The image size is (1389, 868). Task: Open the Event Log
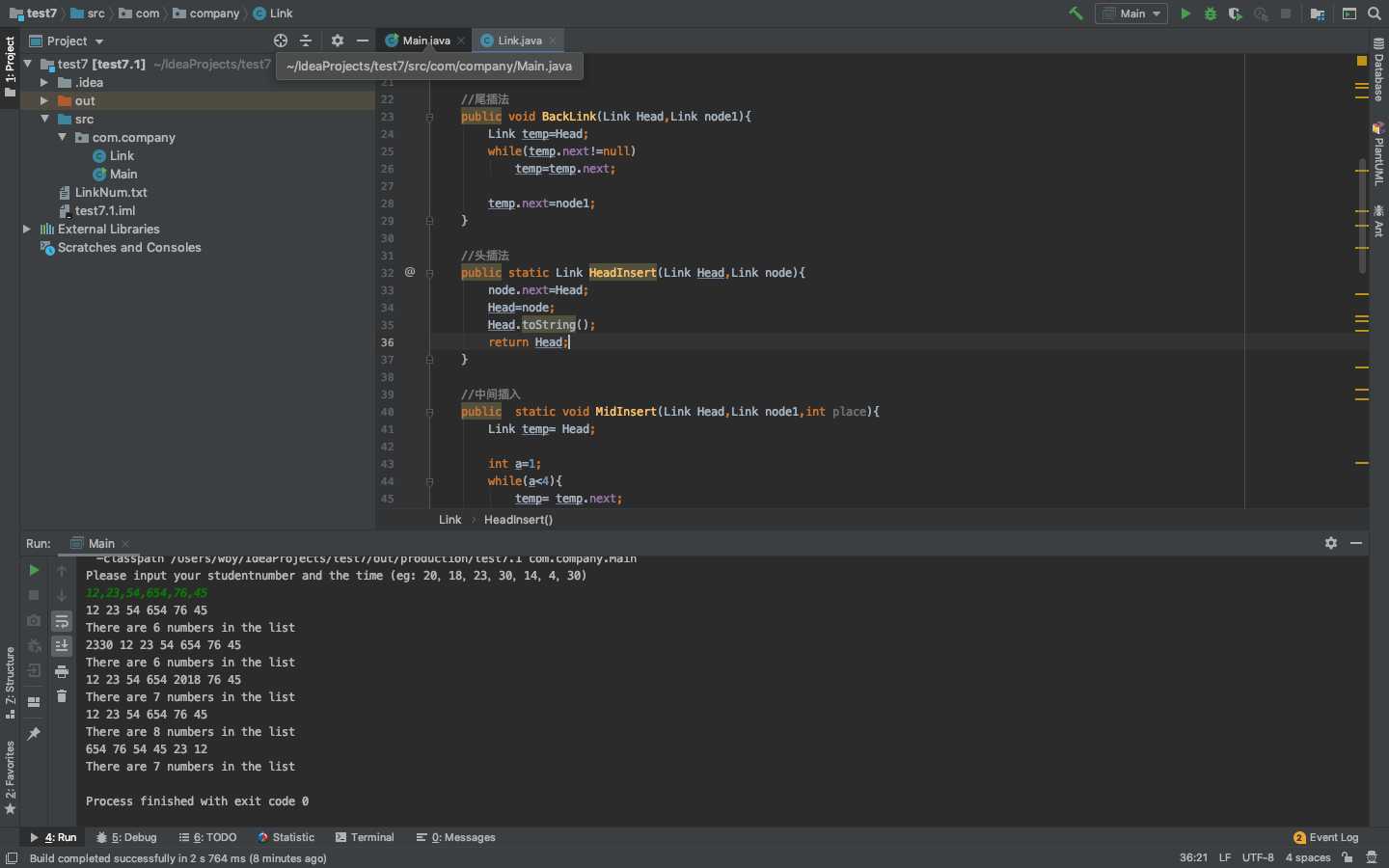tap(1326, 837)
